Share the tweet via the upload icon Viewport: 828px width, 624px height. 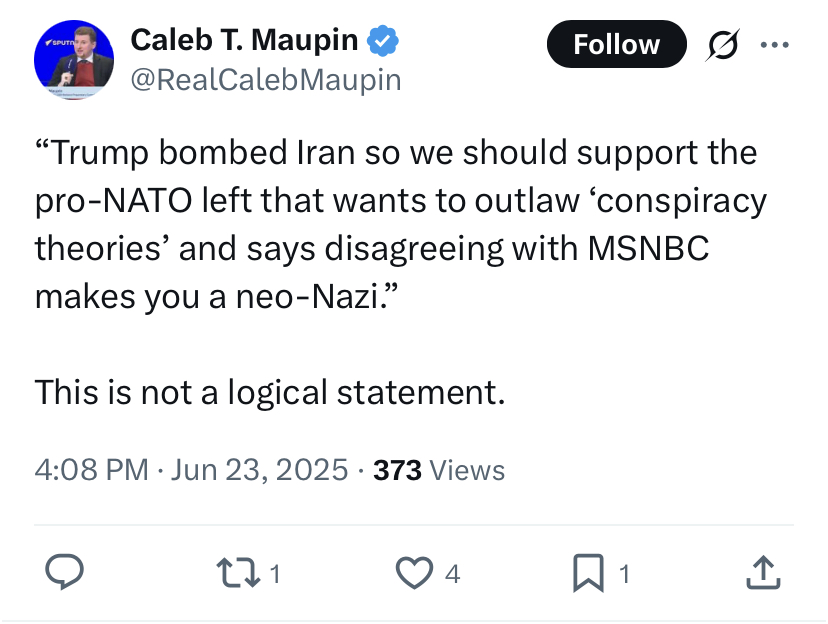[762, 572]
